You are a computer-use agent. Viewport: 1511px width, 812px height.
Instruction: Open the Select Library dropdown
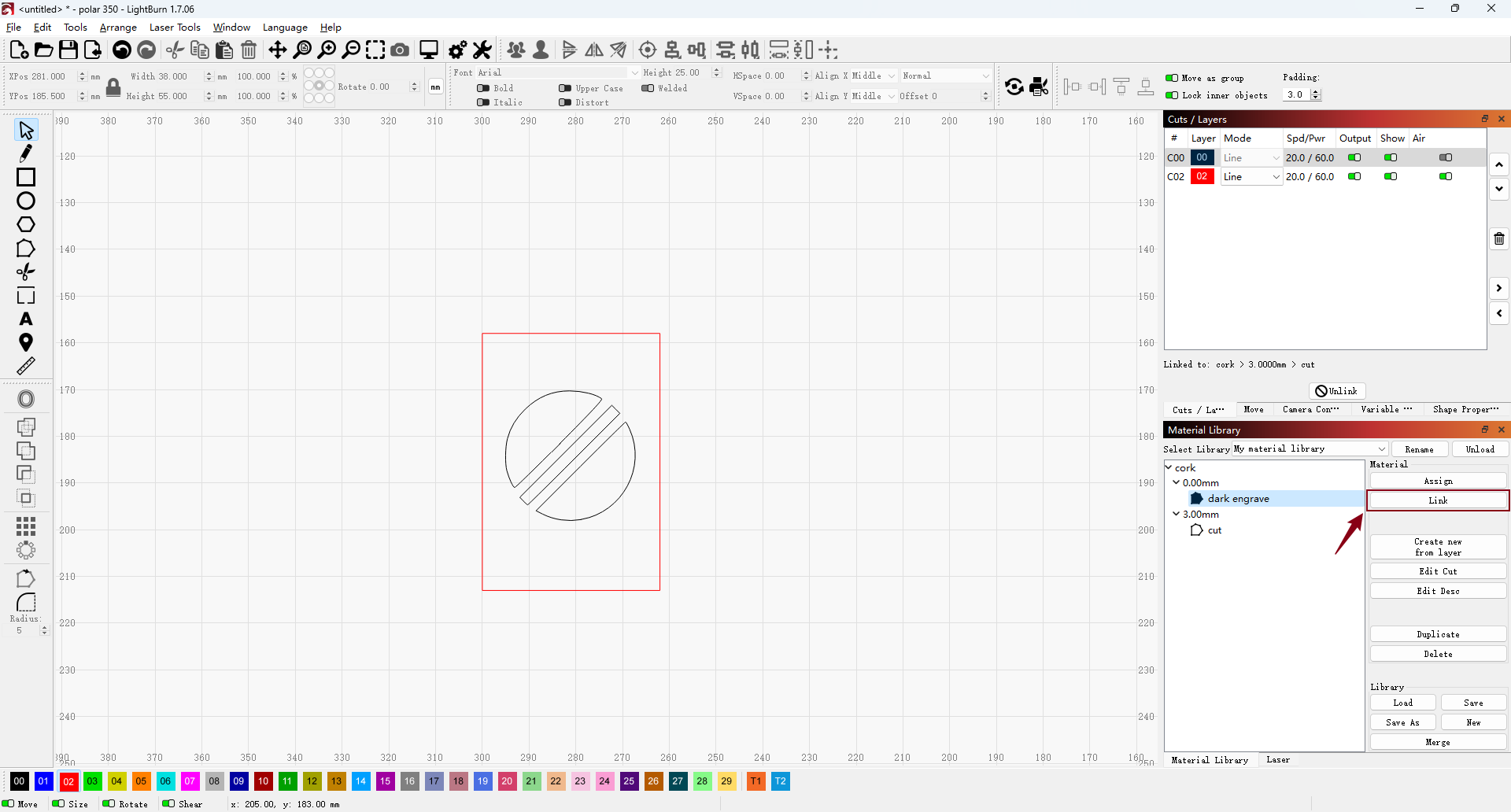point(1310,448)
